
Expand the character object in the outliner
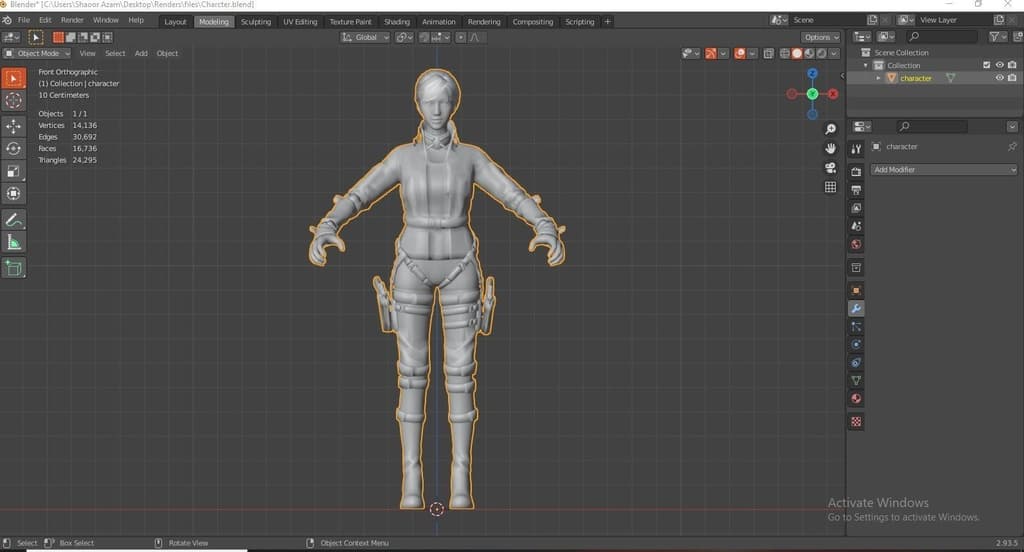tap(879, 78)
